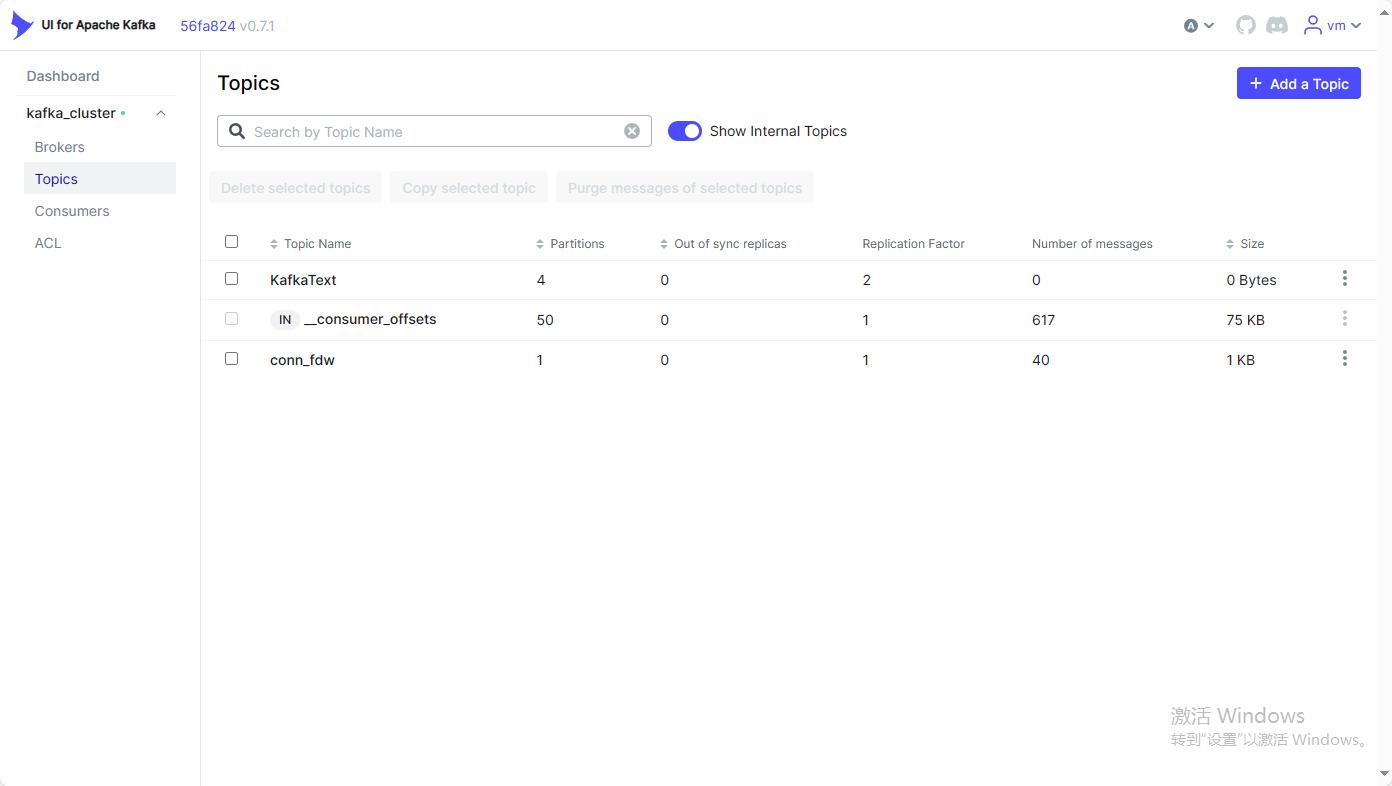The image size is (1392, 786).
Task: Clear the topic search with X icon
Action: (632, 131)
